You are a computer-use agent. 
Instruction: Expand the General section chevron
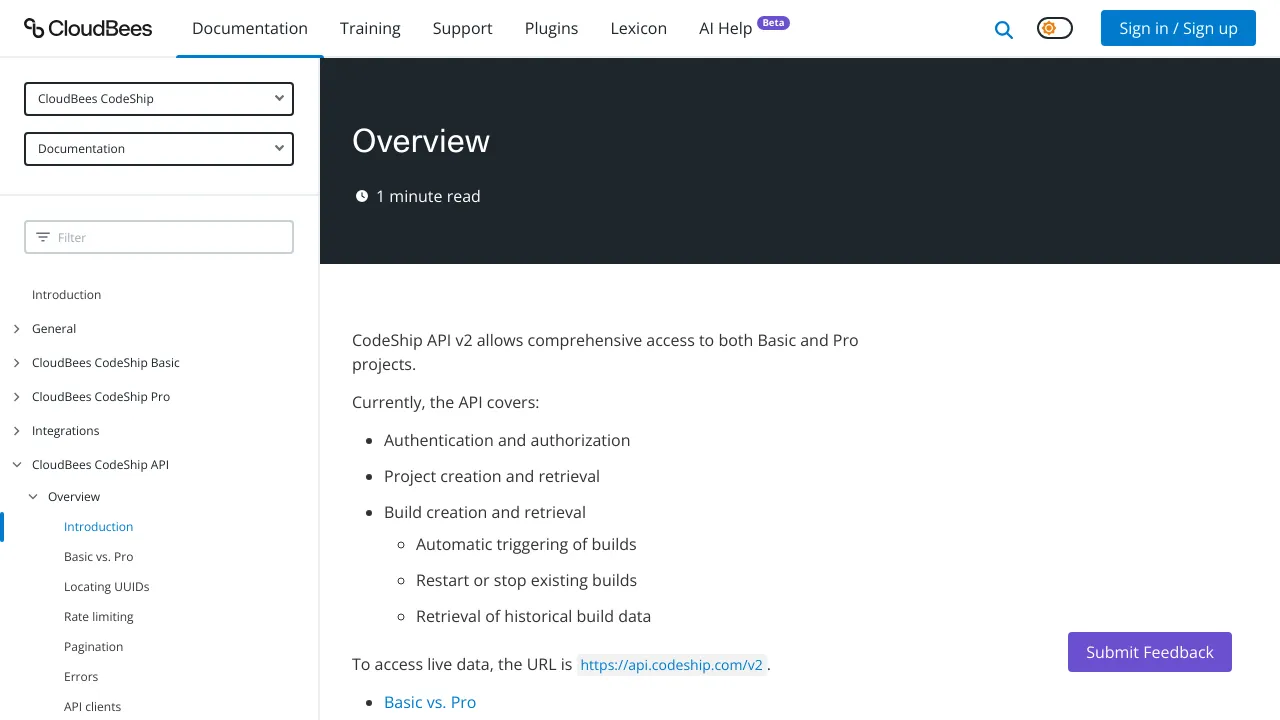[16, 329]
